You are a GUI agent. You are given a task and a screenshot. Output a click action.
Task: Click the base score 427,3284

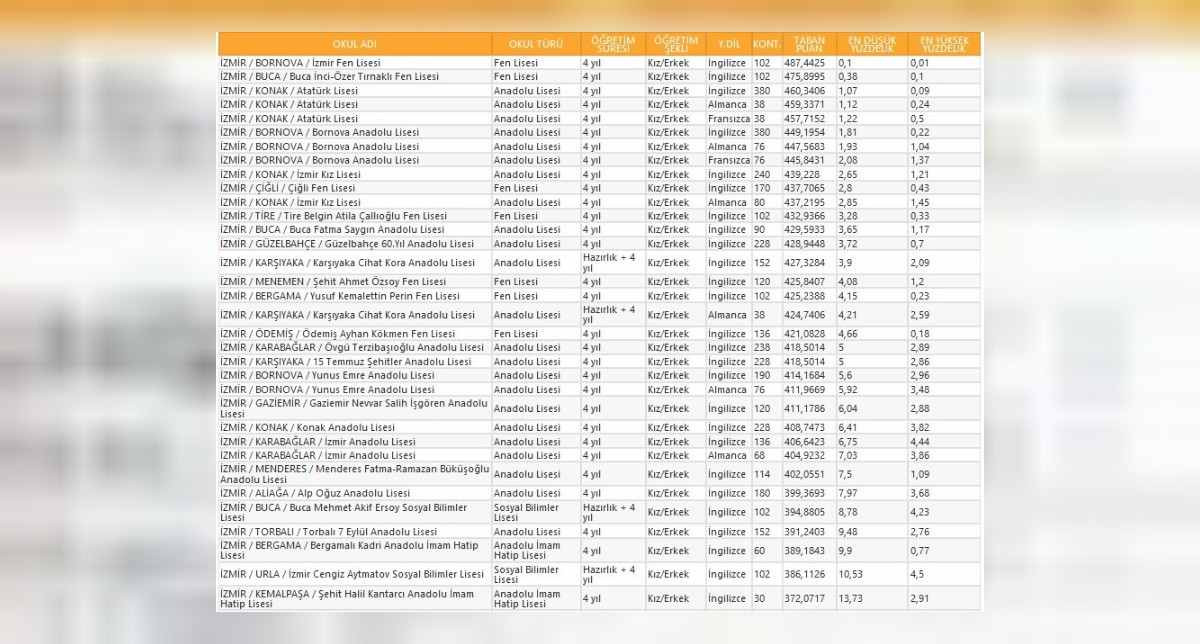tap(804, 263)
